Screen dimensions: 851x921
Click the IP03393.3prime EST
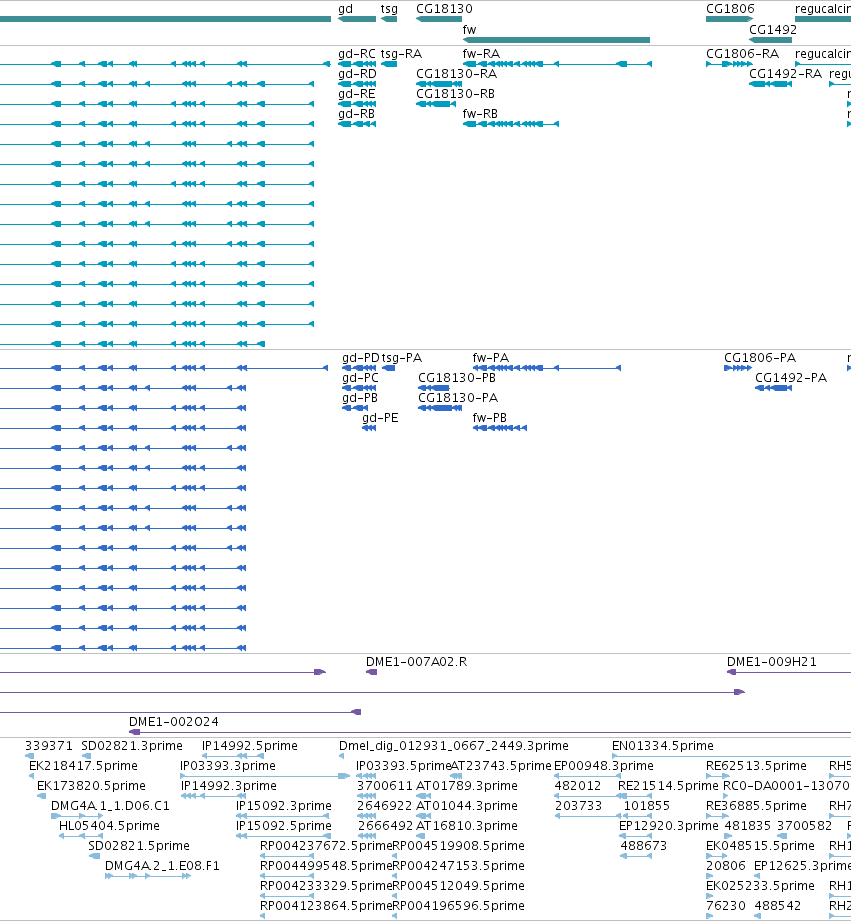point(265,777)
